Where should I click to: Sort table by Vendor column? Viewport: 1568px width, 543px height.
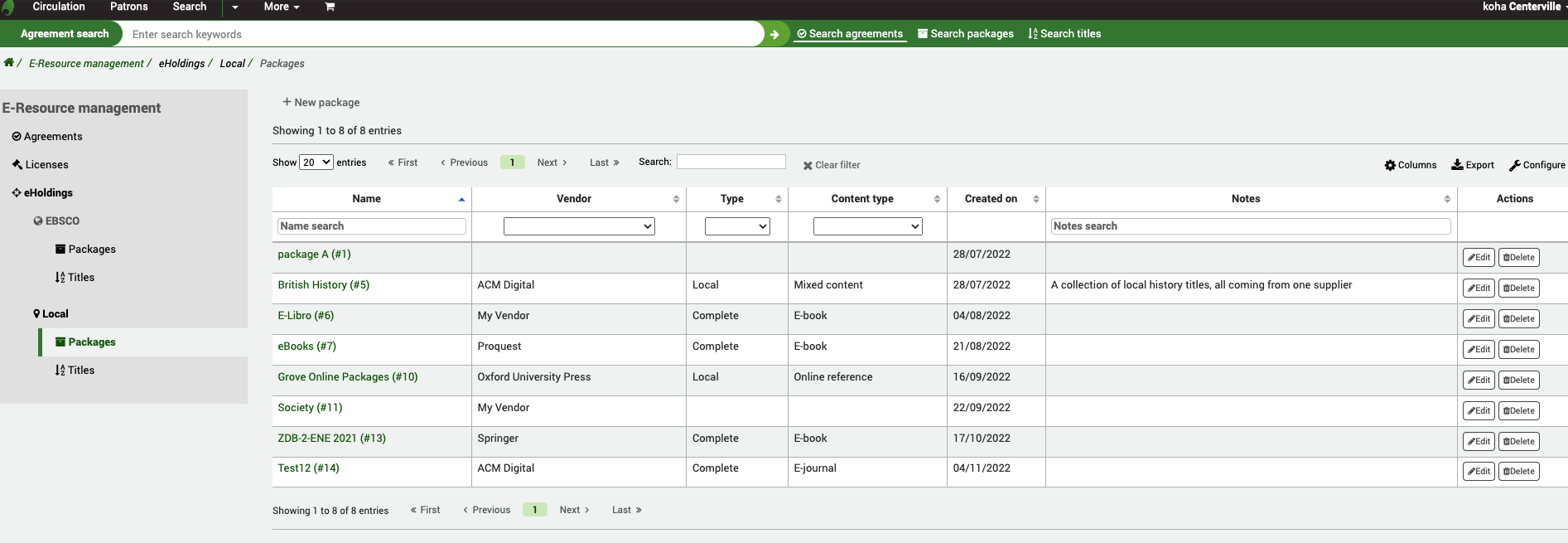pos(574,199)
